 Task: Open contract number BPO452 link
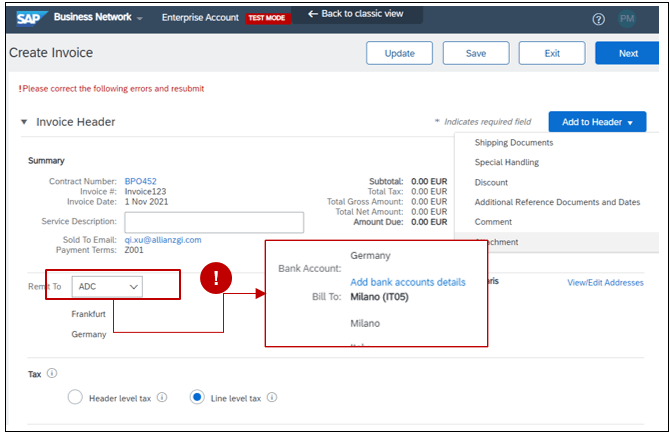click(141, 181)
